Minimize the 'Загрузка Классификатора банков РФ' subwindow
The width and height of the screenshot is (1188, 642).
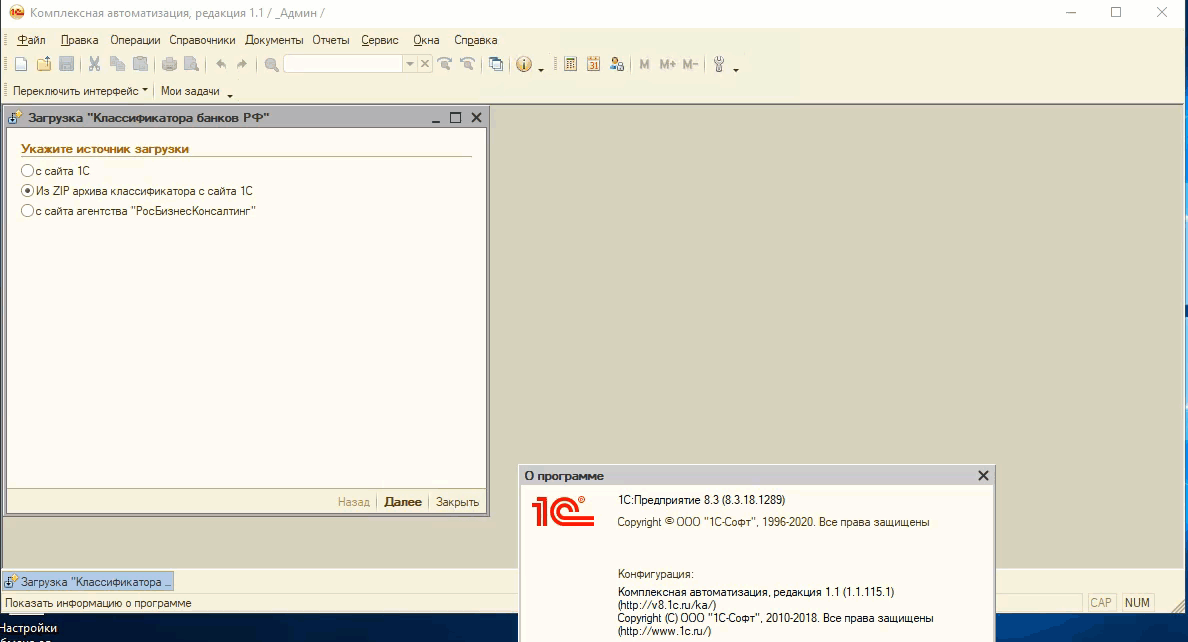[436, 117]
